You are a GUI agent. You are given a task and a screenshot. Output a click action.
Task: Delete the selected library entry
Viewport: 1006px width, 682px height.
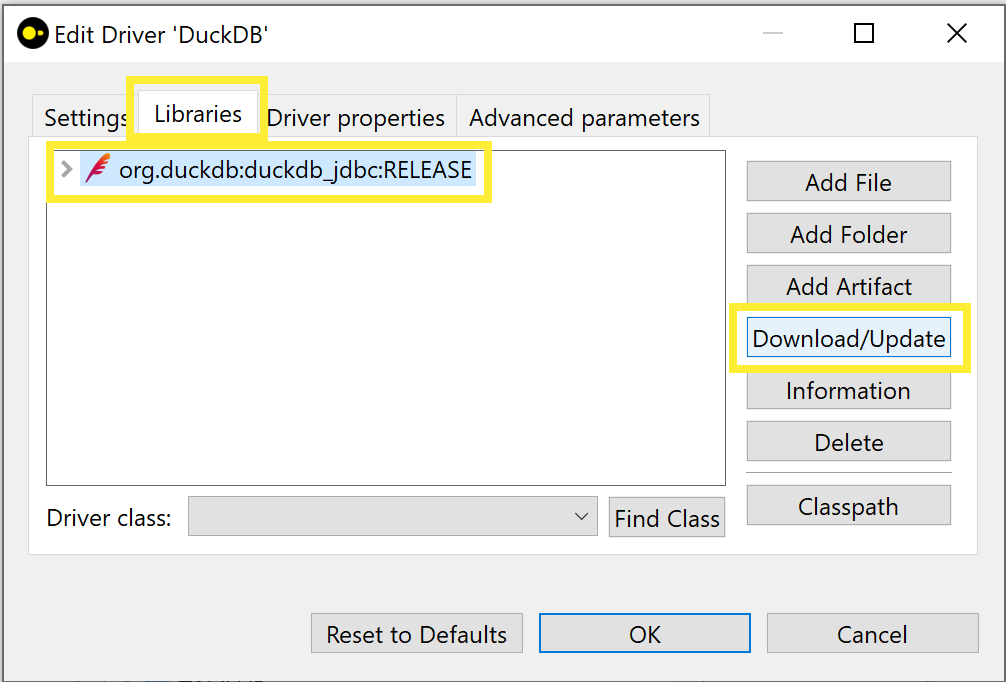848,442
